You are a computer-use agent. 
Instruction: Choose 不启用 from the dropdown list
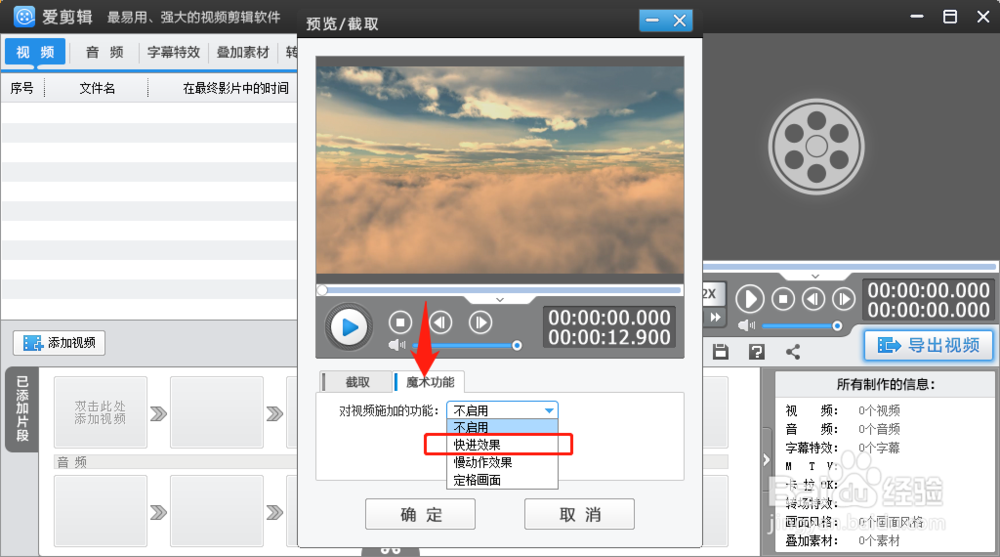pyautogui.click(x=503, y=427)
